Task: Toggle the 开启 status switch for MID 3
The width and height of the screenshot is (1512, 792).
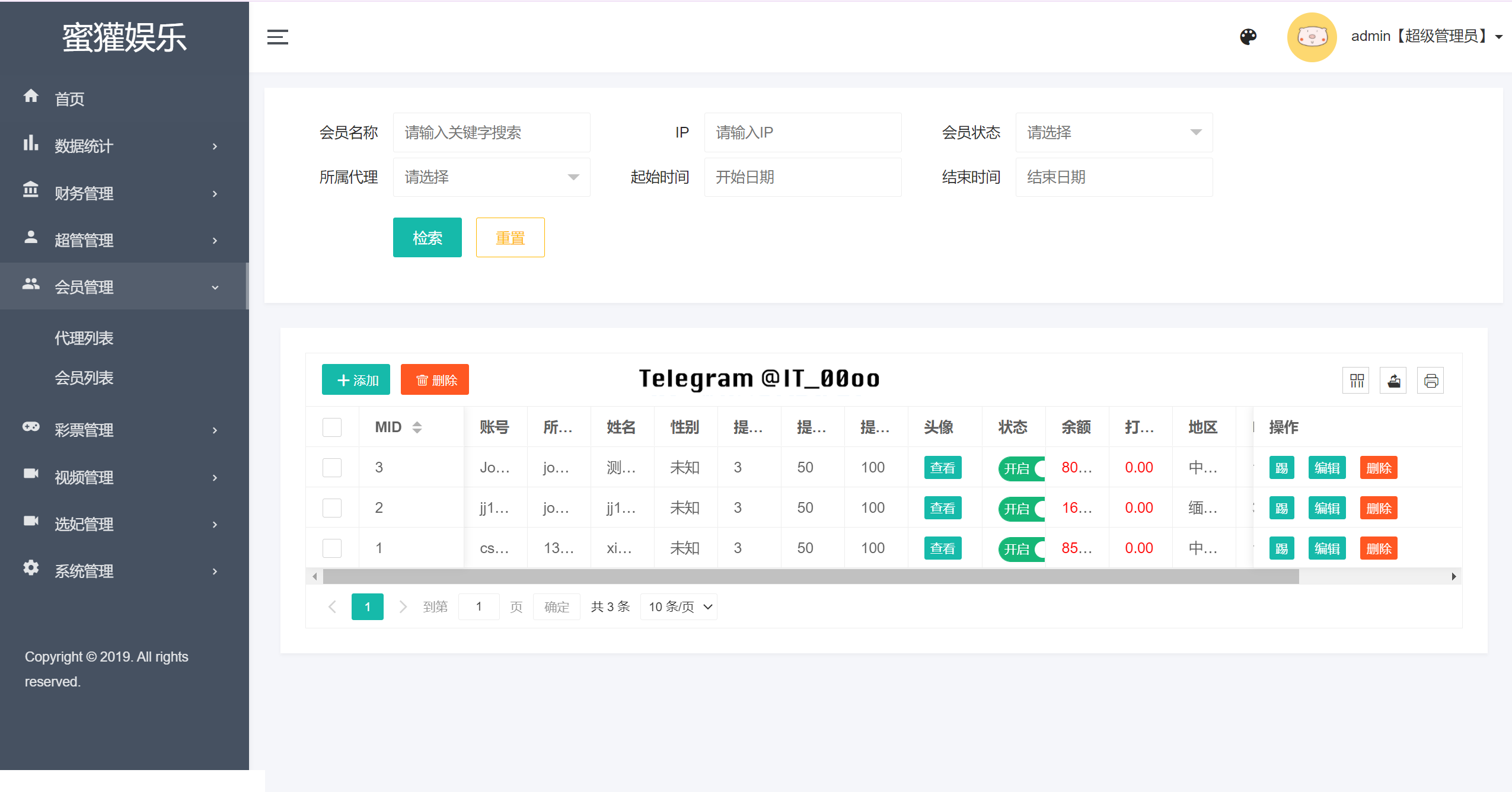Action: coord(1021,468)
